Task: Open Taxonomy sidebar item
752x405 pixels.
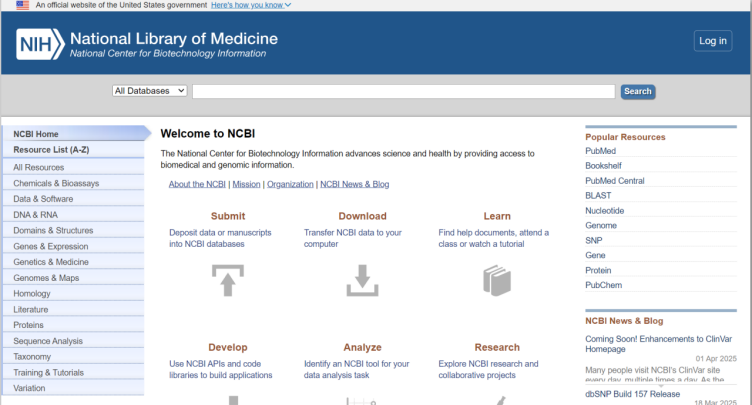Action: tap(73, 357)
